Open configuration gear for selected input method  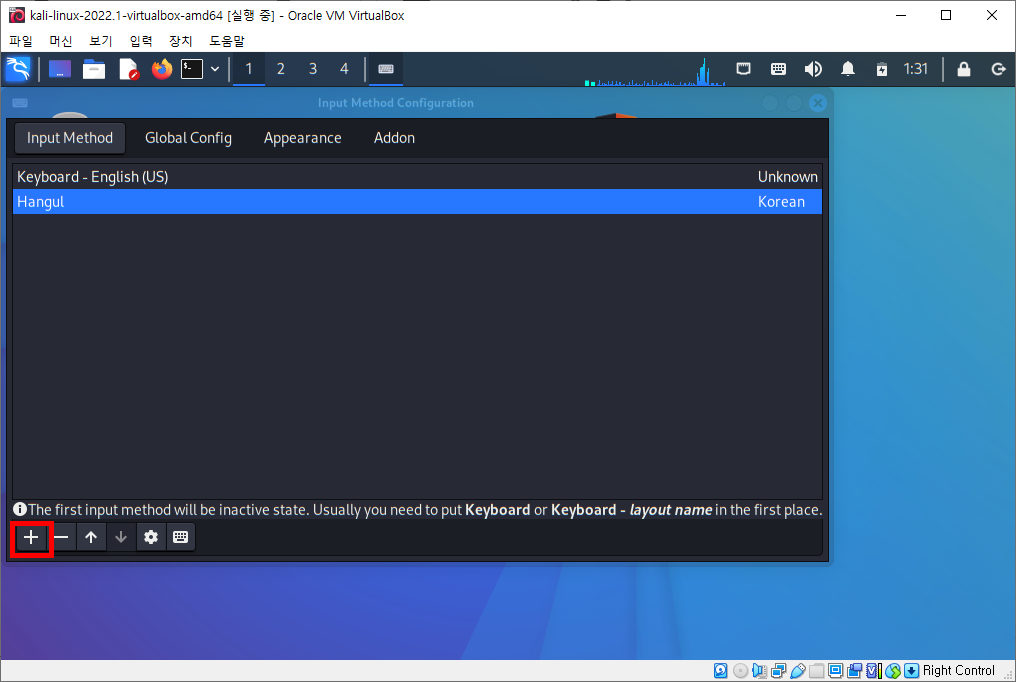tap(151, 537)
